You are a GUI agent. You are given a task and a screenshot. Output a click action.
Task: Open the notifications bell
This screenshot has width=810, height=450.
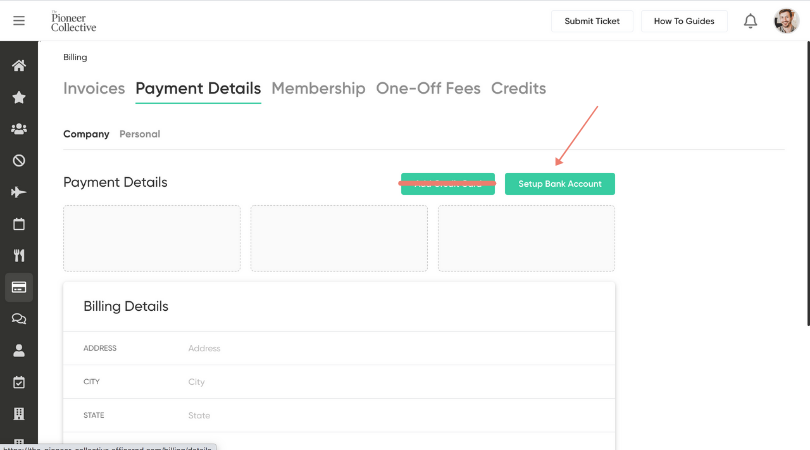click(x=751, y=21)
